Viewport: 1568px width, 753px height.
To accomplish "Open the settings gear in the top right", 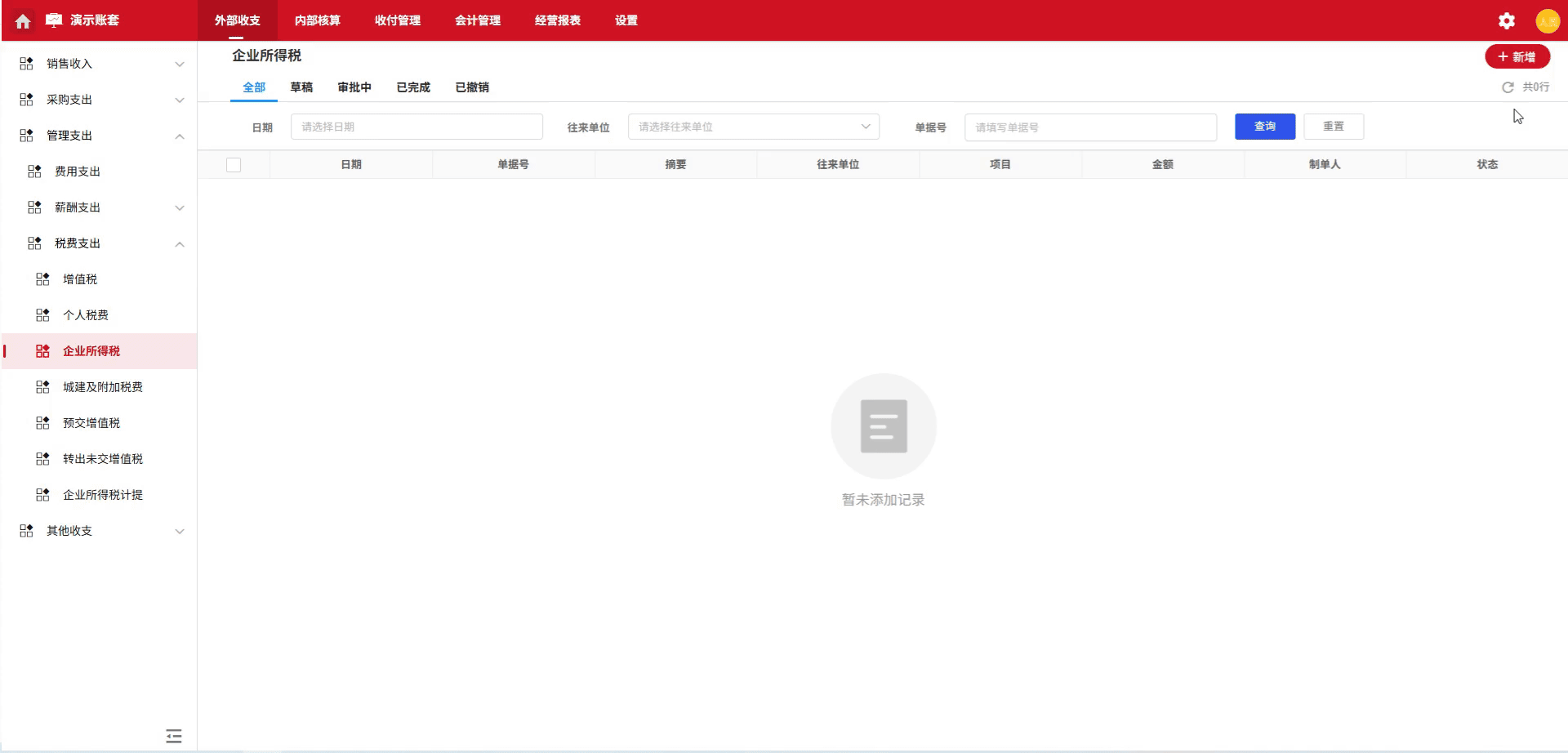I will (x=1506, y=20).
